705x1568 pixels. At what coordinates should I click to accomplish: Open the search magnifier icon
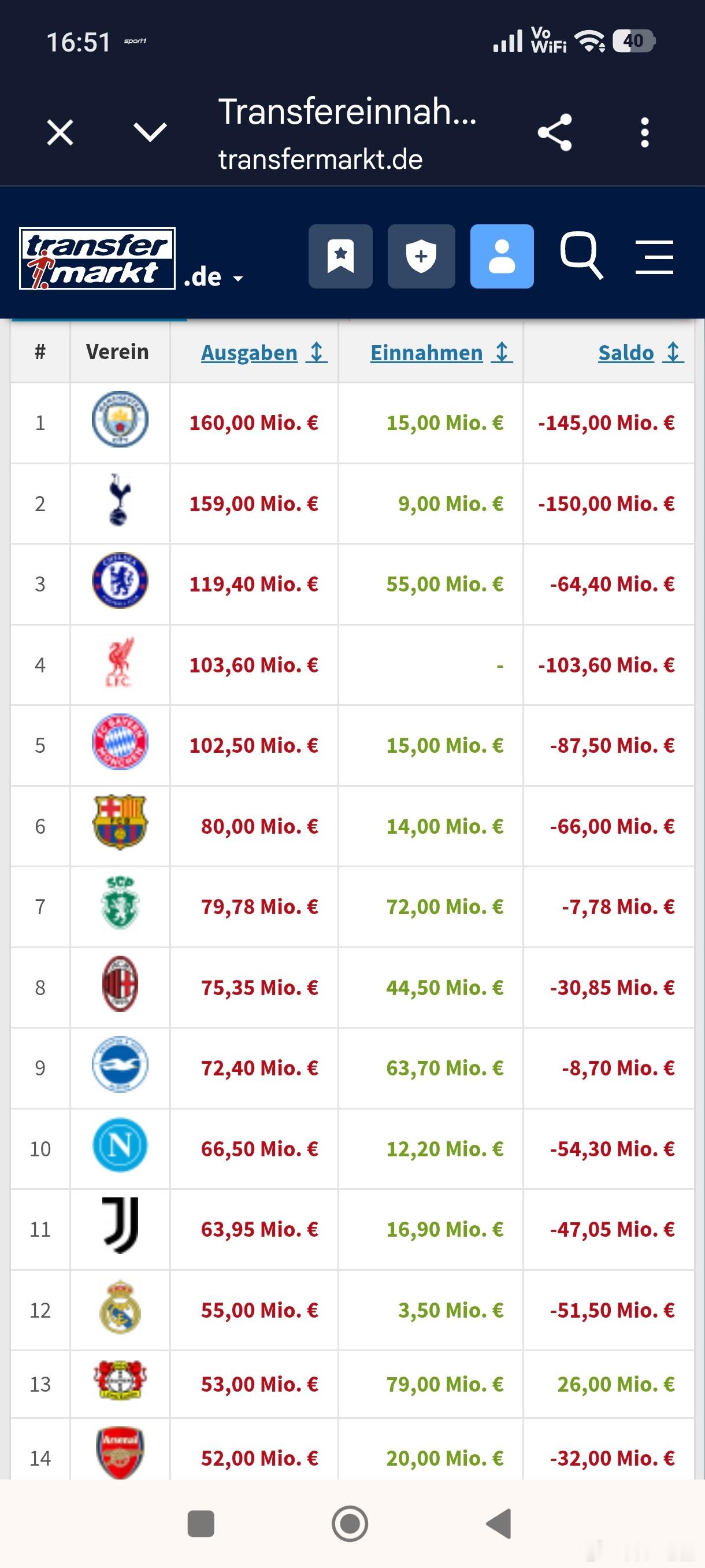(x=581, y=256)
